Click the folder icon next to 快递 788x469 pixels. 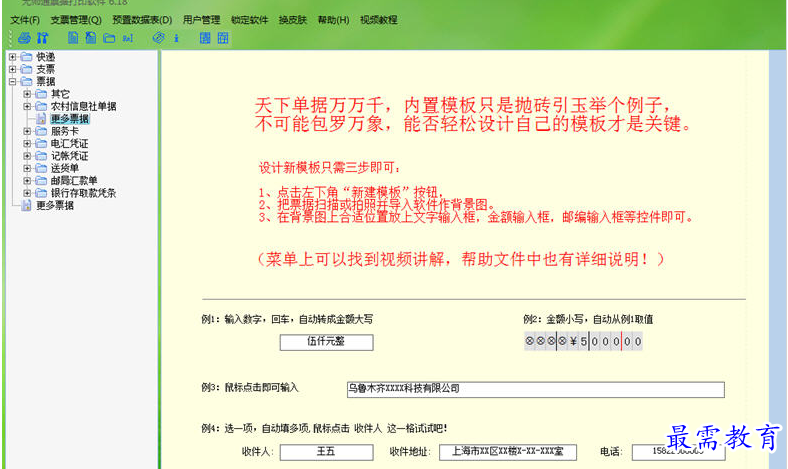point(27,57)
